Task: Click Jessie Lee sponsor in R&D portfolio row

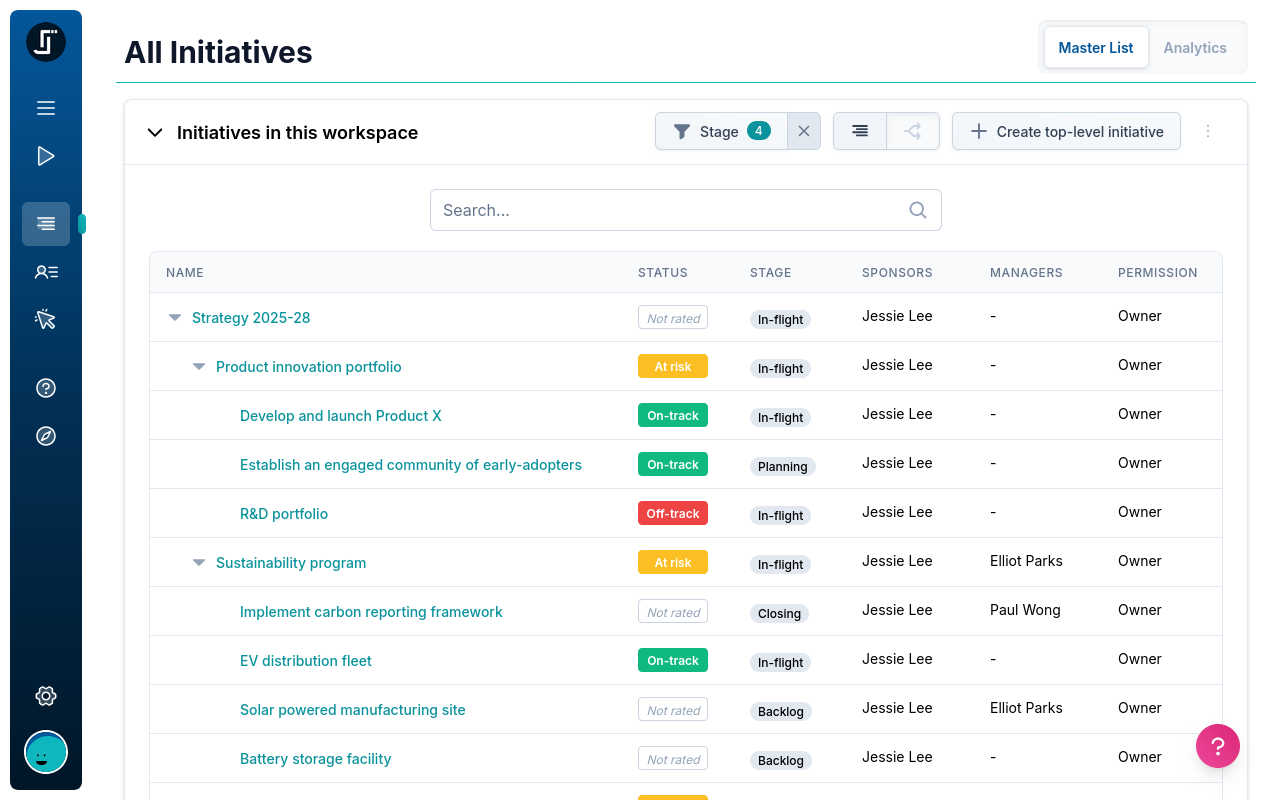Action: 897,512
